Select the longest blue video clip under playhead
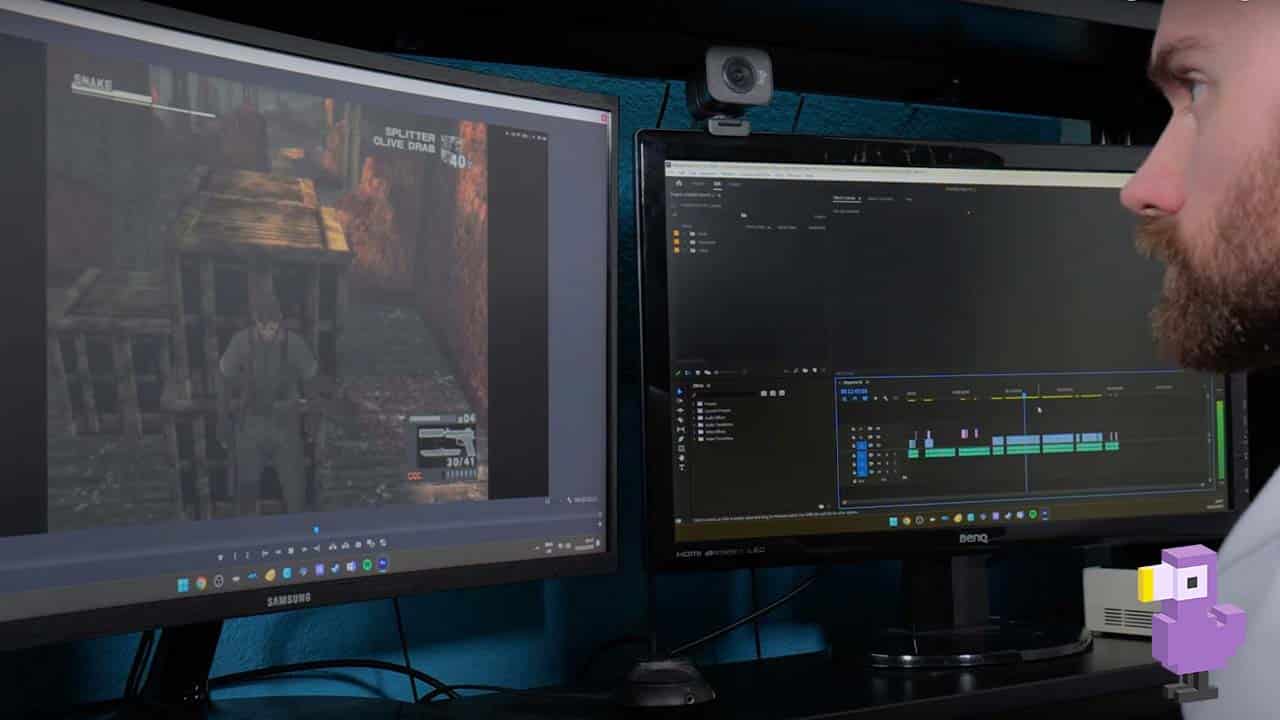This screenshot has height=720, width=1280. point(1023,440)
